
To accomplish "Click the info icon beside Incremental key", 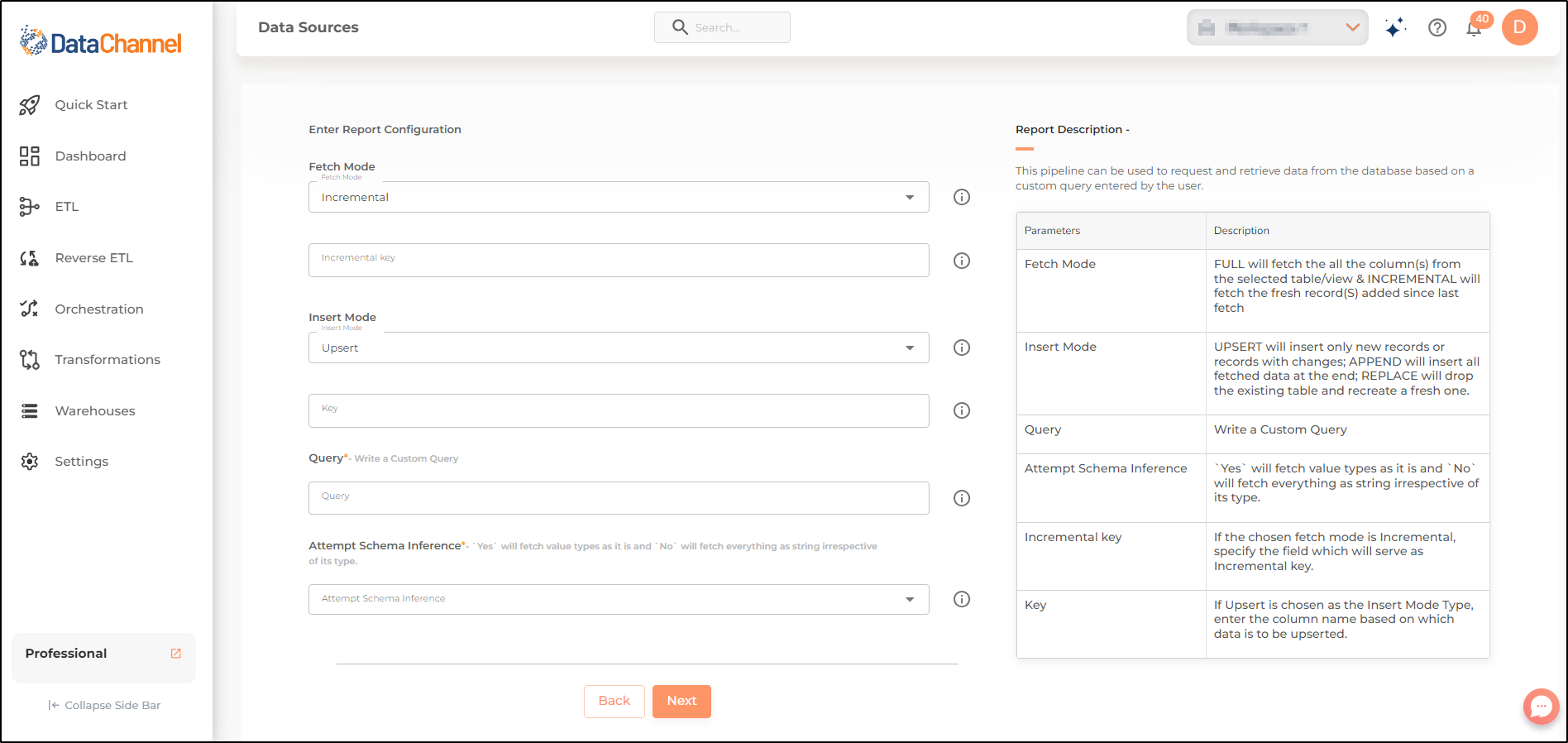I will (x=962, y=261).
